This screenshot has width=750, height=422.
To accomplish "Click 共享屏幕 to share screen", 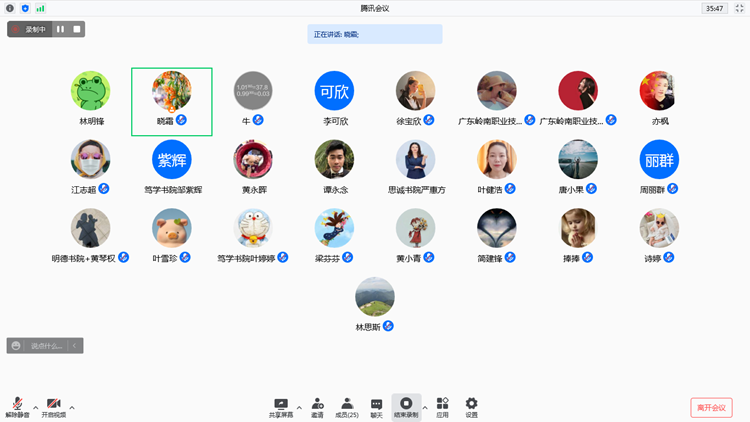I will click(281, 404).
